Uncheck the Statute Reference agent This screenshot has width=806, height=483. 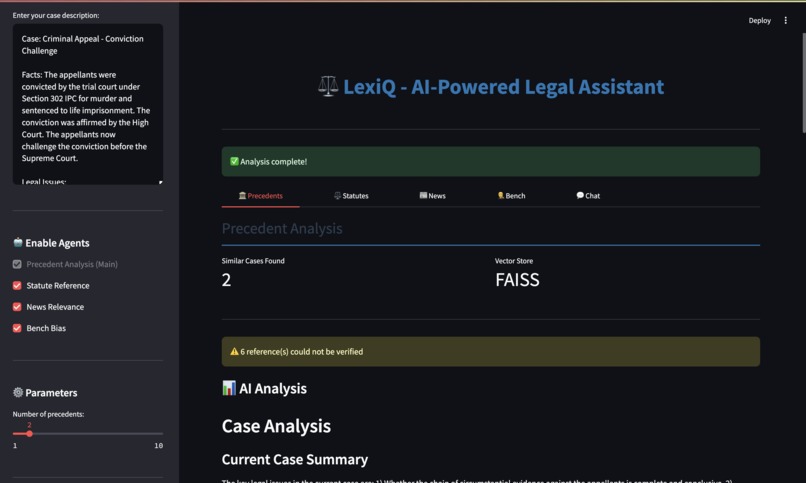[x=17, y=285]
